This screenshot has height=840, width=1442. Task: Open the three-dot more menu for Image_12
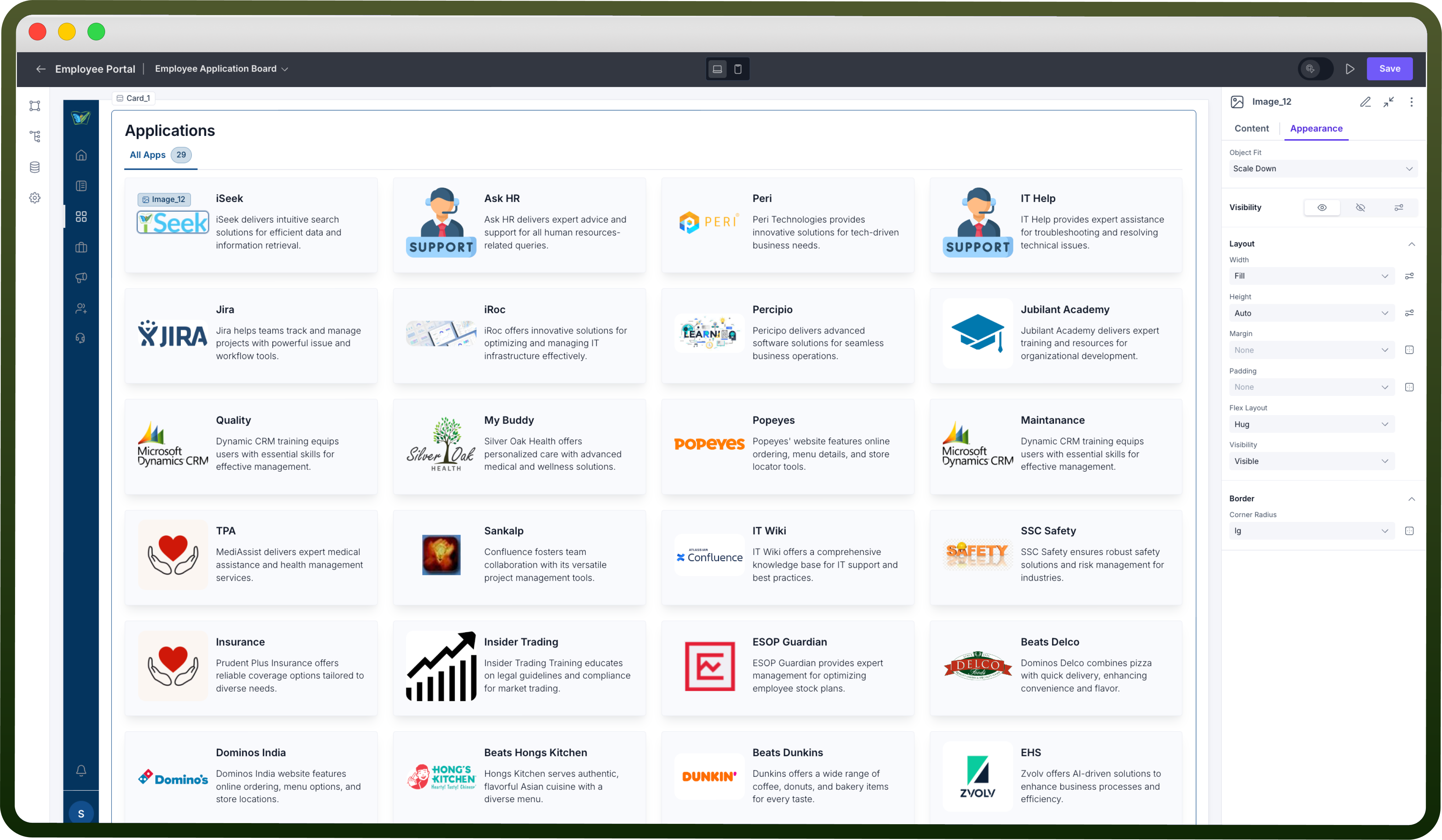[x=1411, y=102]
